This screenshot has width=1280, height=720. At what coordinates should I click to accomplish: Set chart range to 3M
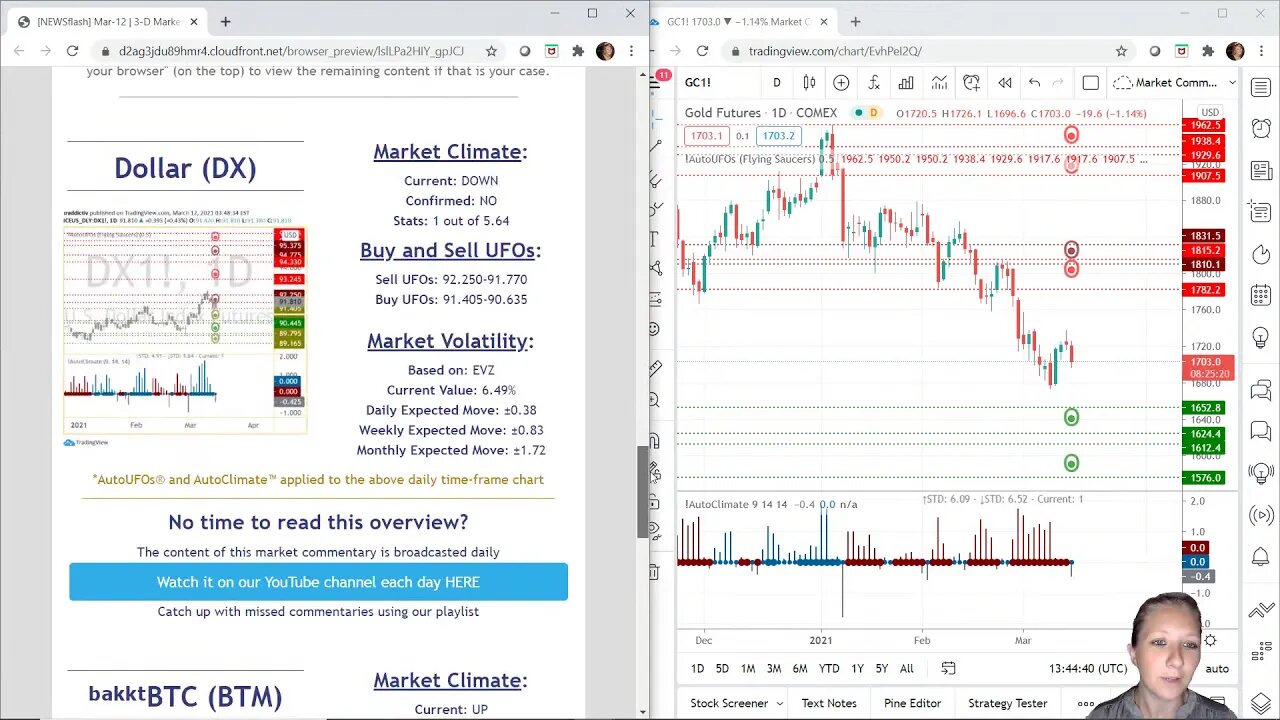[773, 668]
